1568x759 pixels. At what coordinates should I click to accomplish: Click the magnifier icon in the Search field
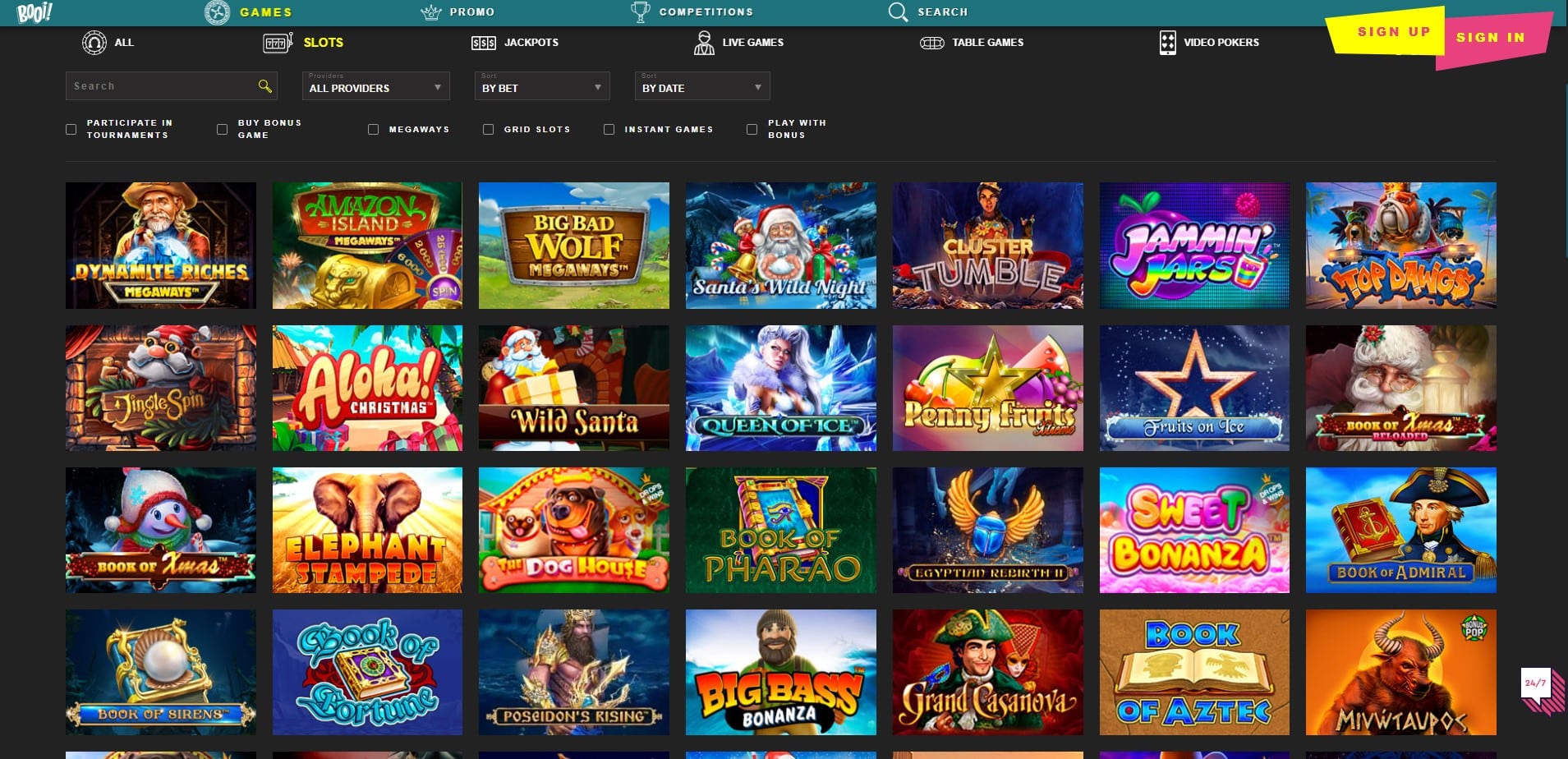(264, 86)
